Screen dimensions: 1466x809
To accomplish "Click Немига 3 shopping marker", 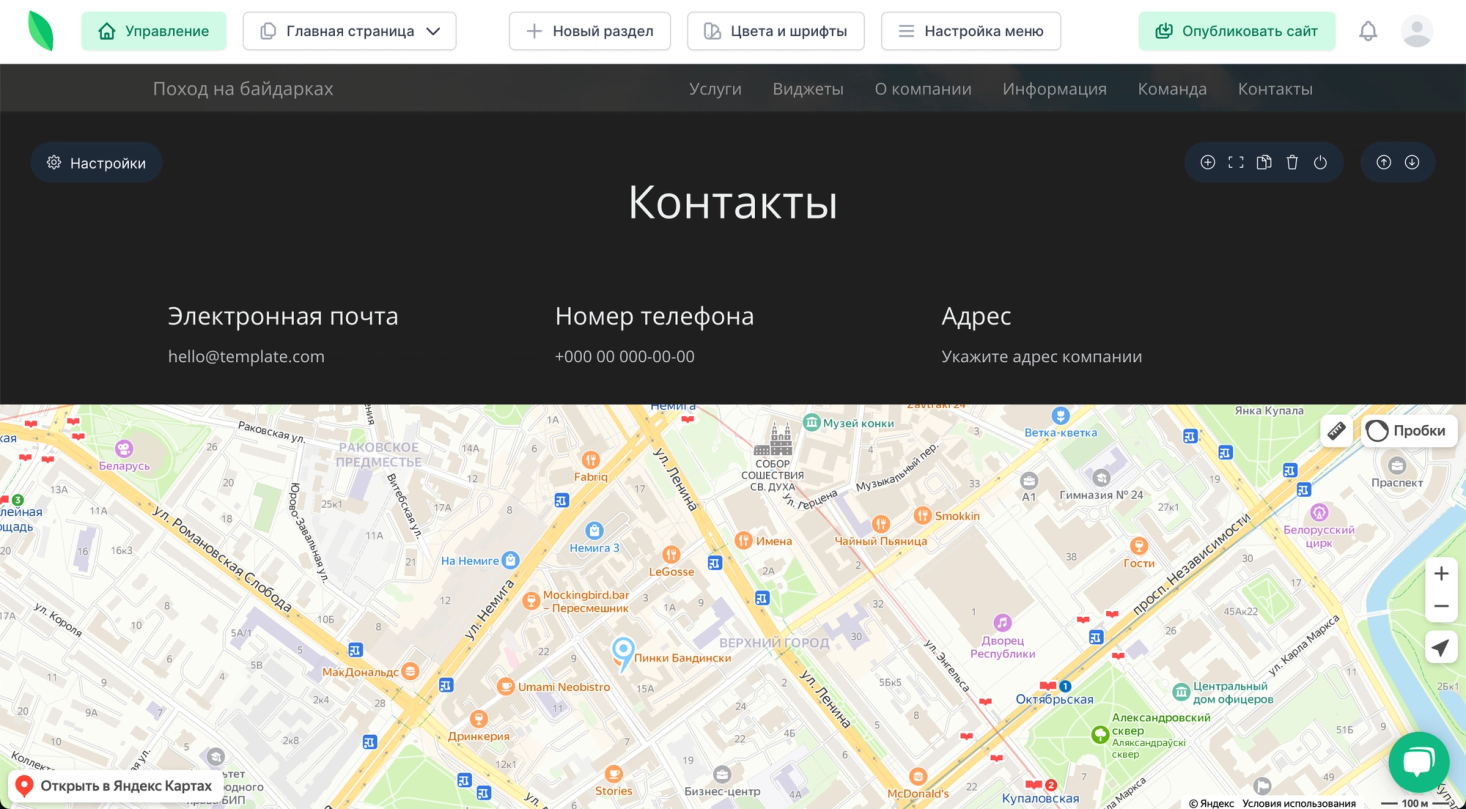I will click(595, 530).
